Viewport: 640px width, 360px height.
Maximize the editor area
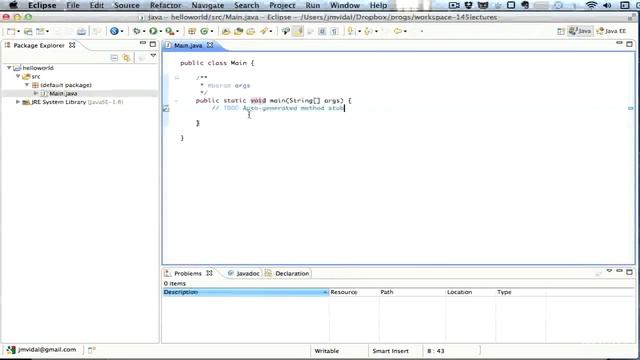click(629, 44)
